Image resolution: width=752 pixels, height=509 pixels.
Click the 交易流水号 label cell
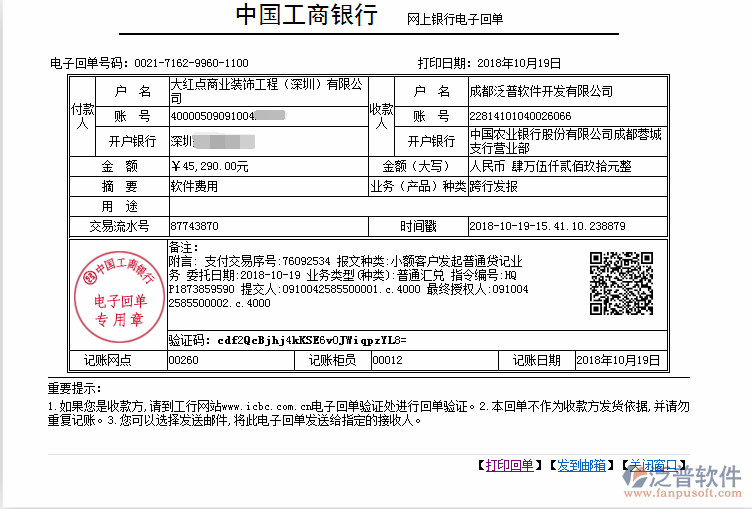coord(119,226)
